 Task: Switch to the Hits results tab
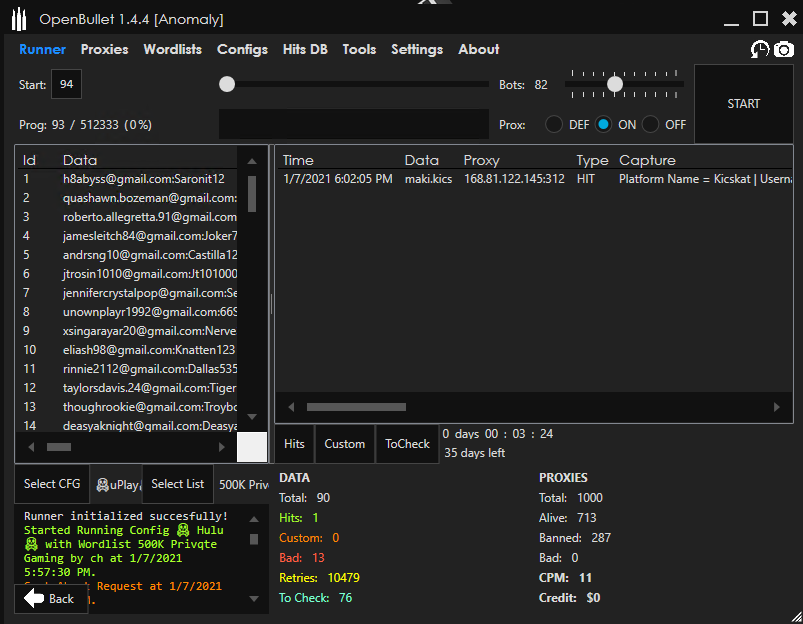[294, 443]
